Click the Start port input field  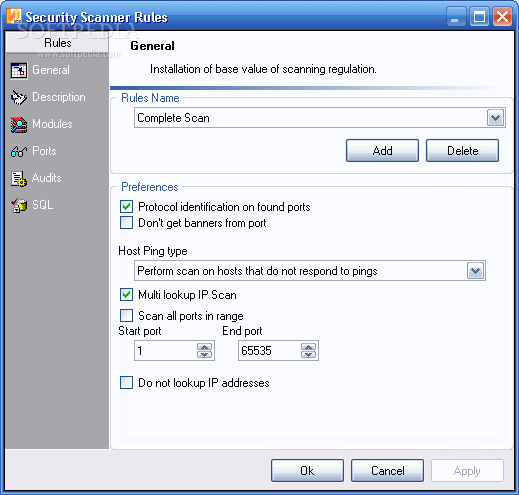(x=166, y=351)
